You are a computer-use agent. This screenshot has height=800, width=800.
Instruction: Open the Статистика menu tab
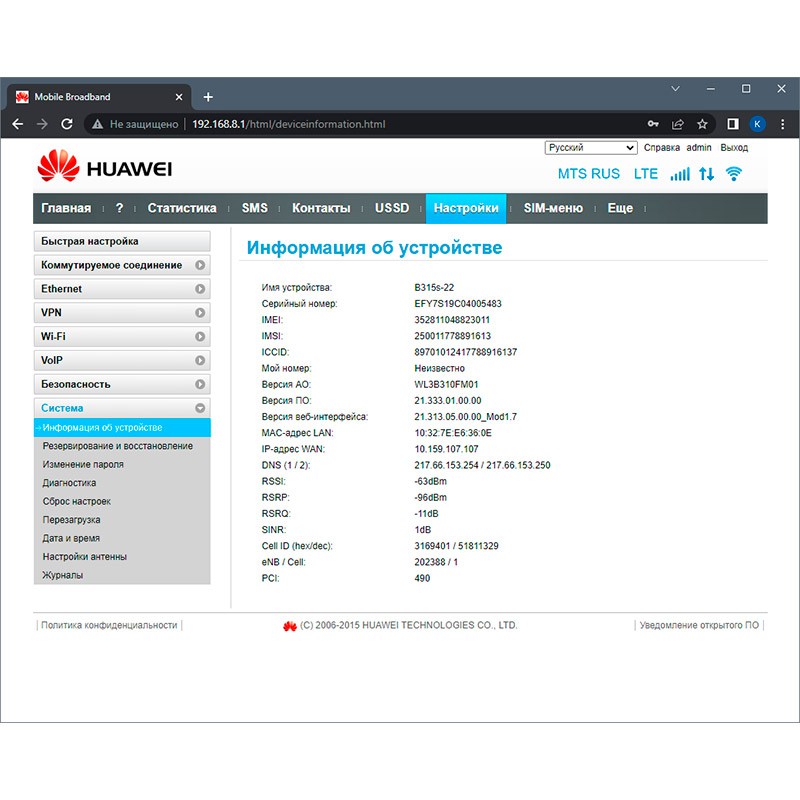coord(182,208)
